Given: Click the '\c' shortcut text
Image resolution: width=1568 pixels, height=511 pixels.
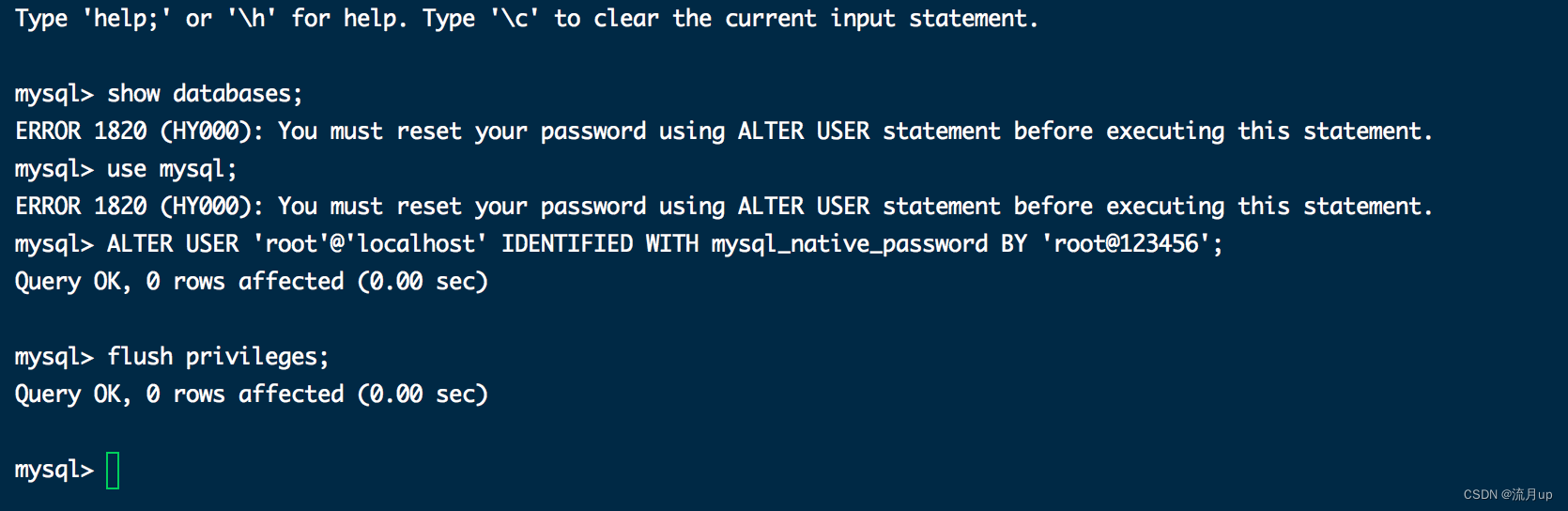Looking at the screenshot, I should click(515, 19).
